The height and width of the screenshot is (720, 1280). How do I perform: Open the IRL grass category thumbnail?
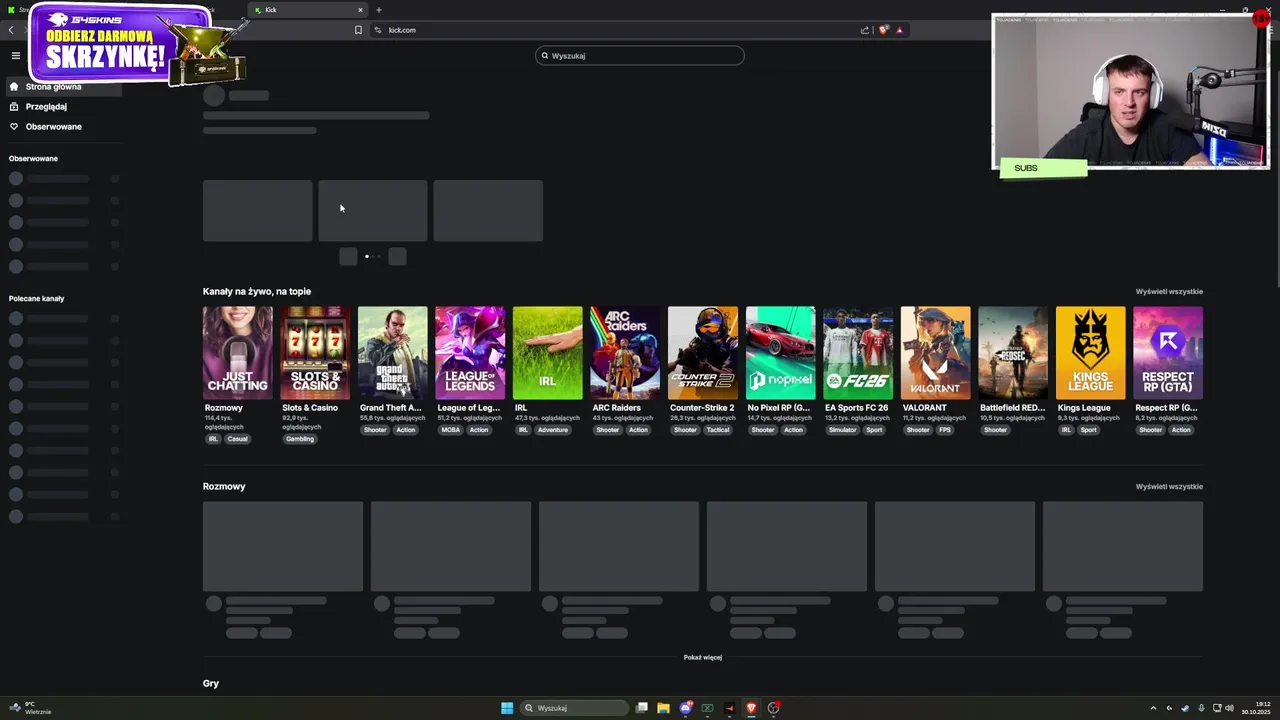click(547, 353)
